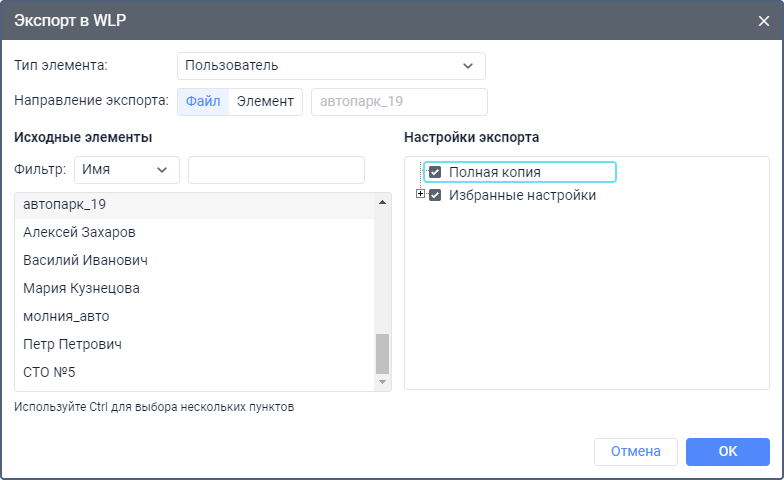The height and width of the screenshot is (480, 784).
Task: Select Мария Кузнецова in the list
Action: point(195,288)
